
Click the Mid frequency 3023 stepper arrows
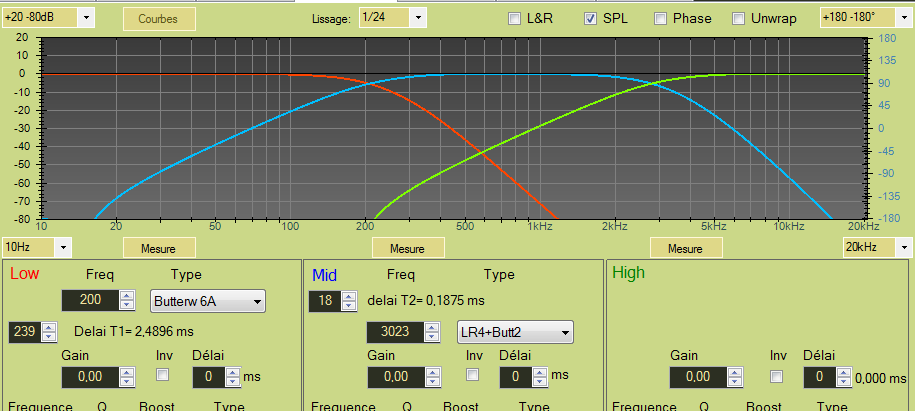coord(434,332)
